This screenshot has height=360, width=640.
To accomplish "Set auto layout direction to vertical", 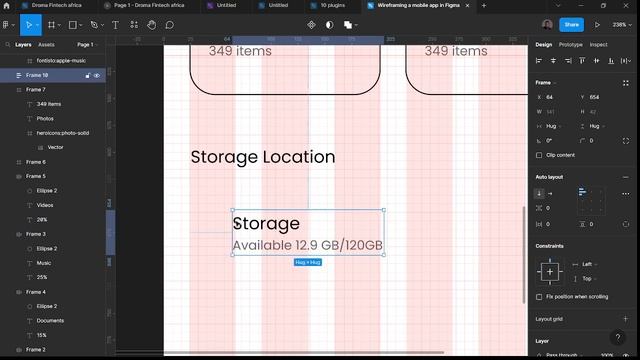I will click(x=539, y=193).
